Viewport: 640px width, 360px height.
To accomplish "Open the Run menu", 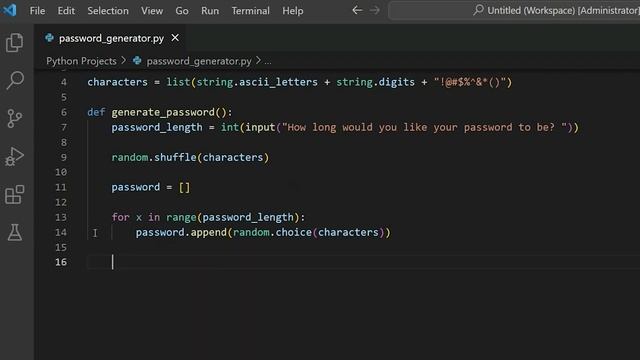I will pos(210,11).
